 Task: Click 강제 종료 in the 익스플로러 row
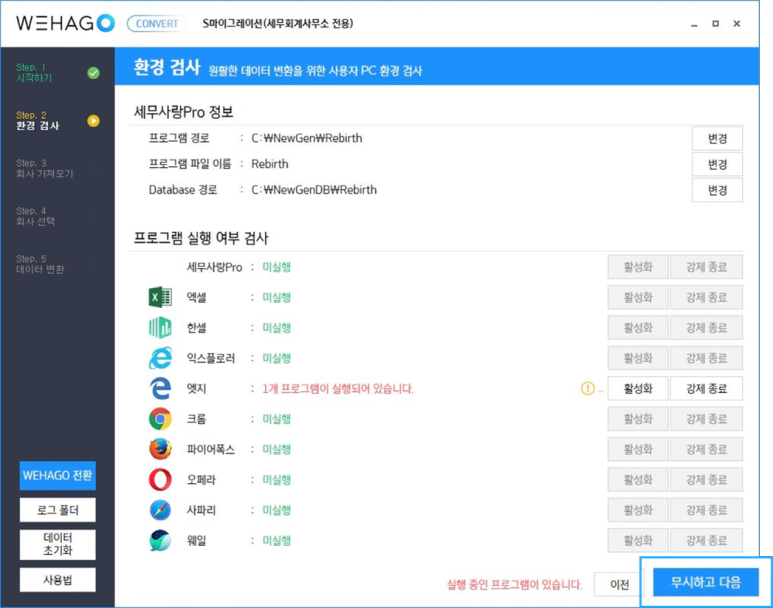click(x=706, y=358)
